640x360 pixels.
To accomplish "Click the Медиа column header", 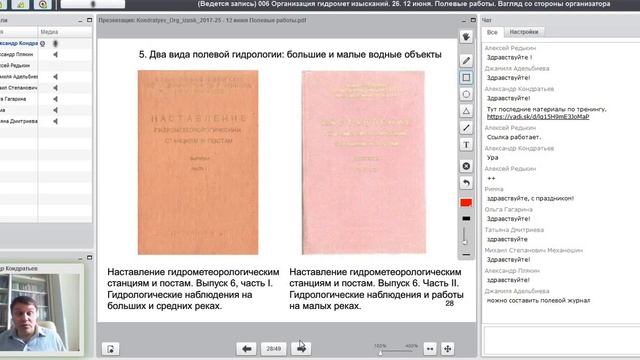I will 49,32.
